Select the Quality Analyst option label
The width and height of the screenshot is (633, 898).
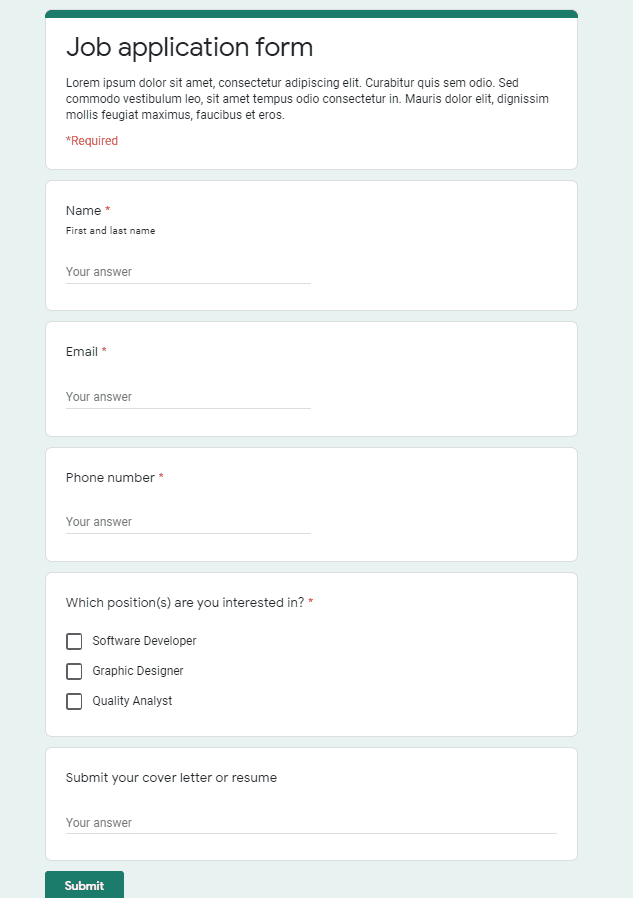[x=132, y=701]
